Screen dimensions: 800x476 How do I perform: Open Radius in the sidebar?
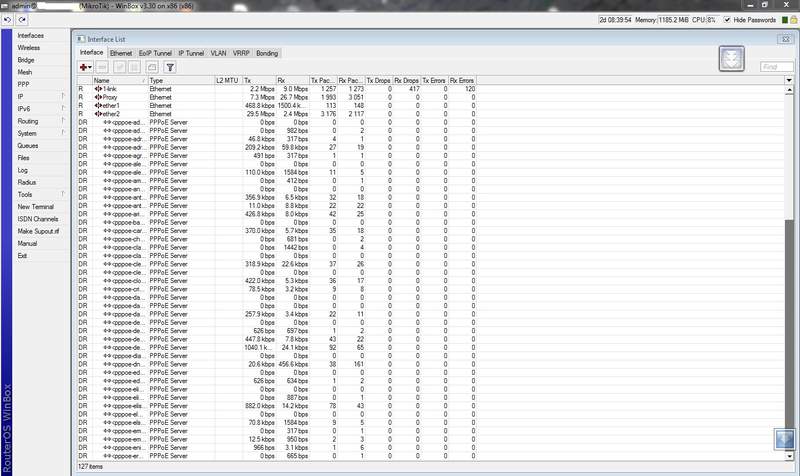pyautogui.click(x=27, y=182)
